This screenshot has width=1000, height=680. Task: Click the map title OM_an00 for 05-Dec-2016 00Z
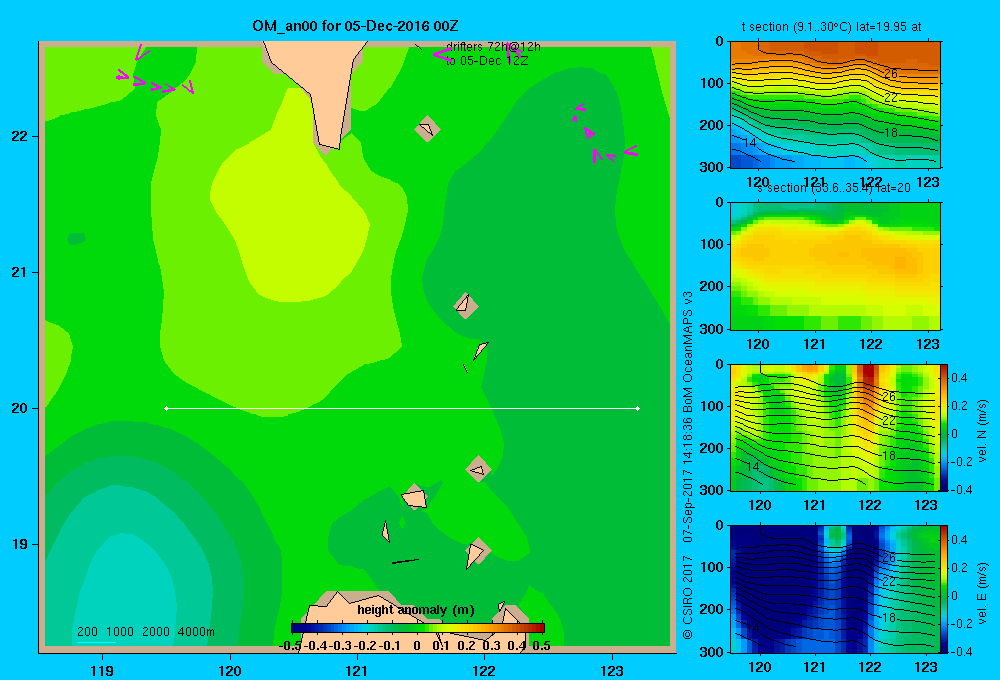(355, 26)
